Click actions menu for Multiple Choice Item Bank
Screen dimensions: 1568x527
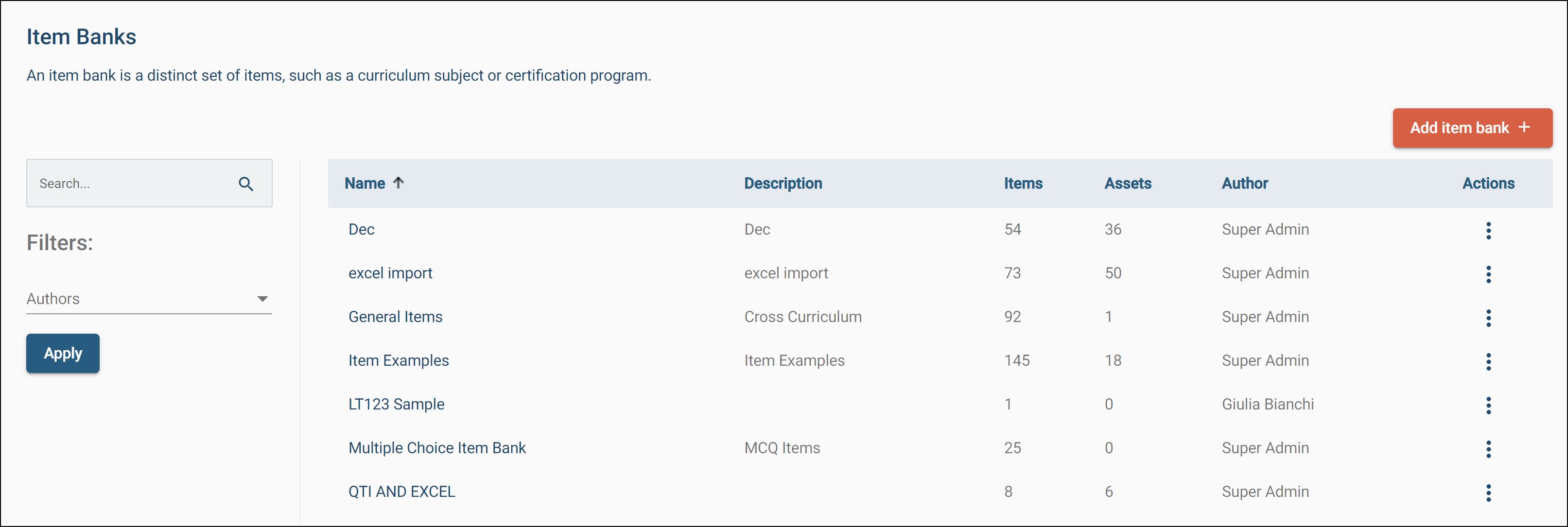tap(1489, 449)
